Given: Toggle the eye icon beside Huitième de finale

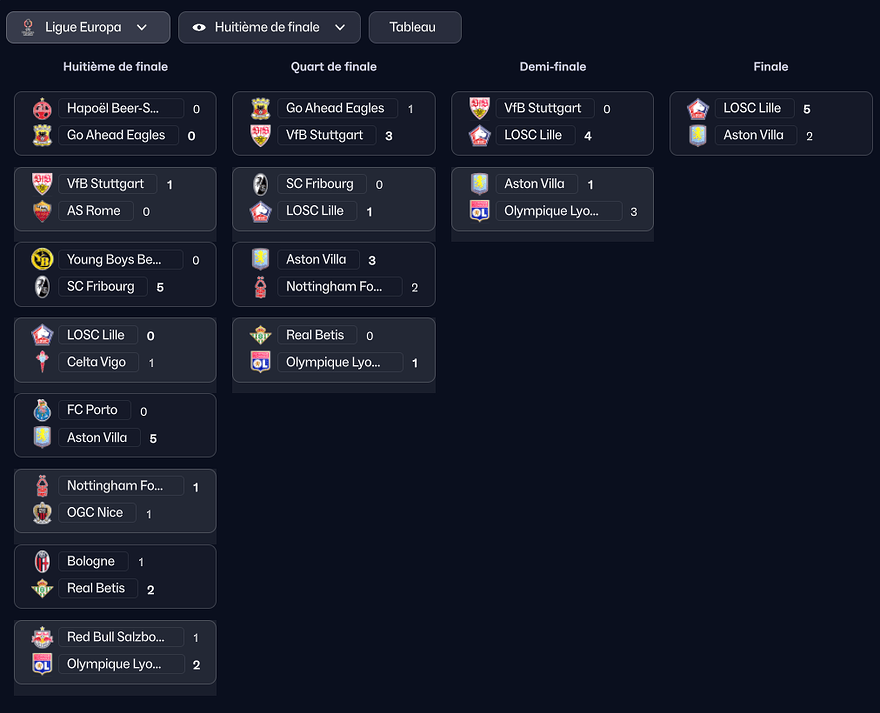Looking at the screenshot, I should click(x=199, y=28).
